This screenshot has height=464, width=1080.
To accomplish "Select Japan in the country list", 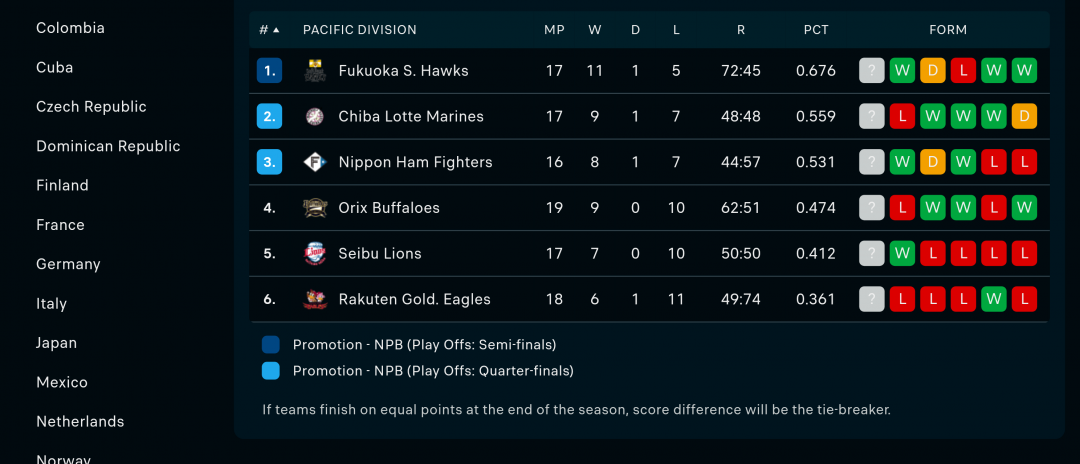I will coord(57,343).
